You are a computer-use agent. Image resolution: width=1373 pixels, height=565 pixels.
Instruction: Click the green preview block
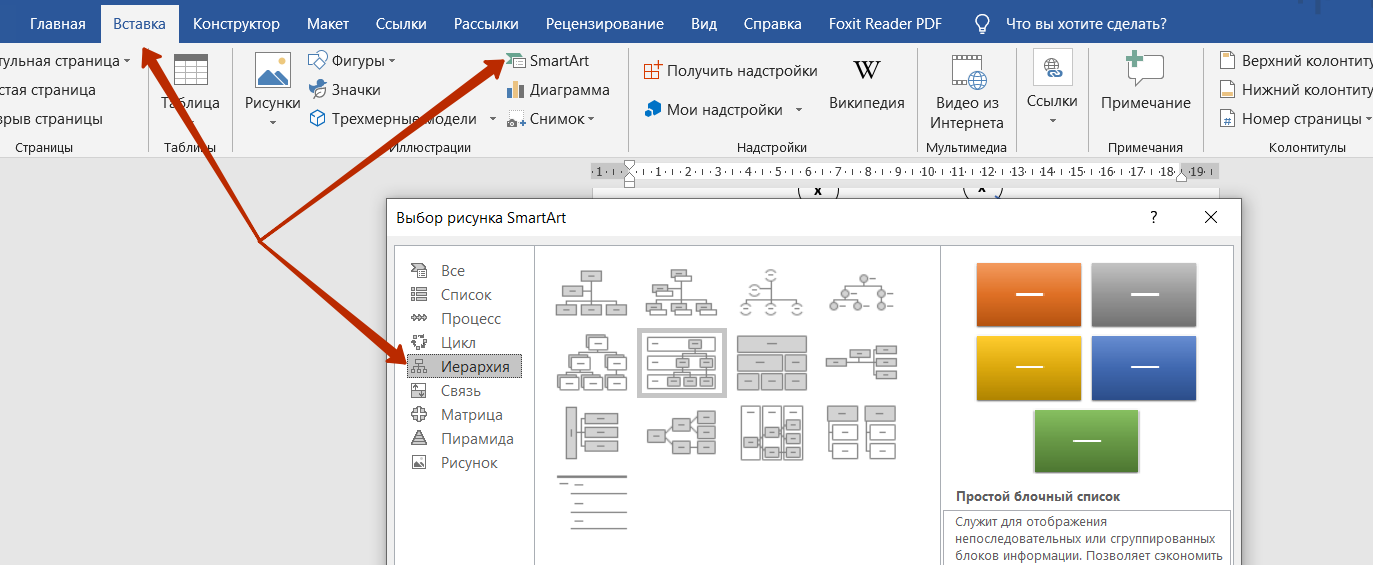tap(1086, 441)
